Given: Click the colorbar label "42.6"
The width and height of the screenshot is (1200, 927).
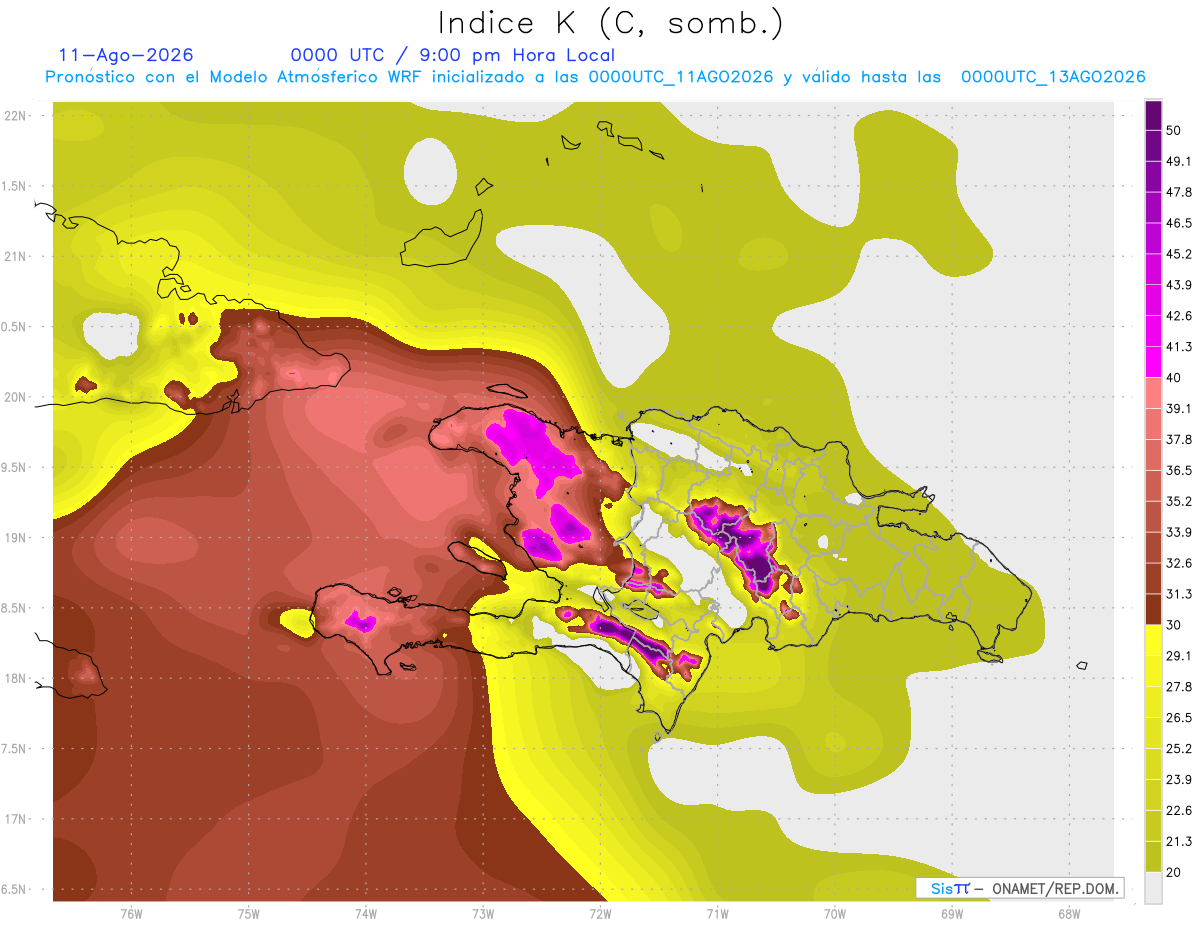Looking at the screenshot, I should click(1178, 316).
